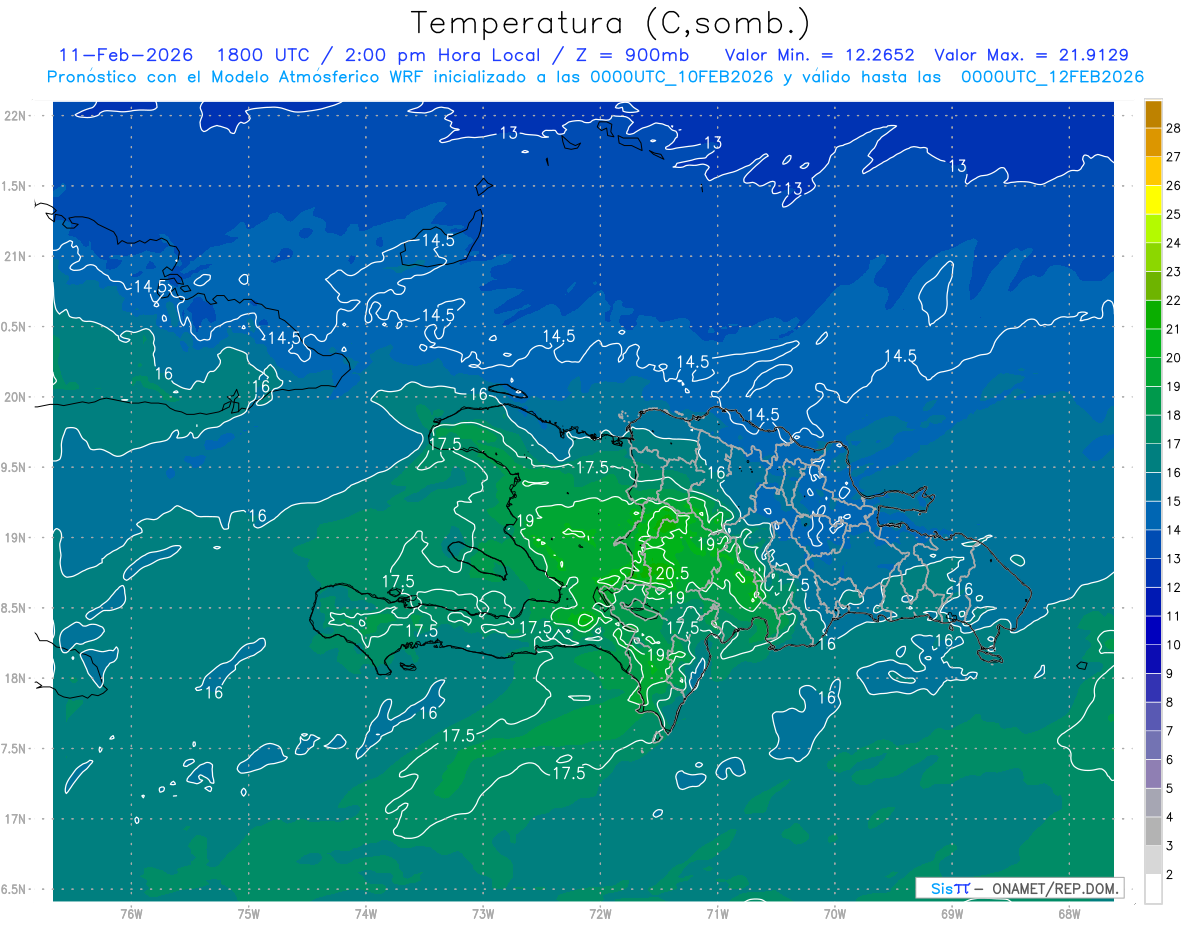
Task: Click the '0000UTC_10FEB2026' initialization time
Action: pos(682,77)
